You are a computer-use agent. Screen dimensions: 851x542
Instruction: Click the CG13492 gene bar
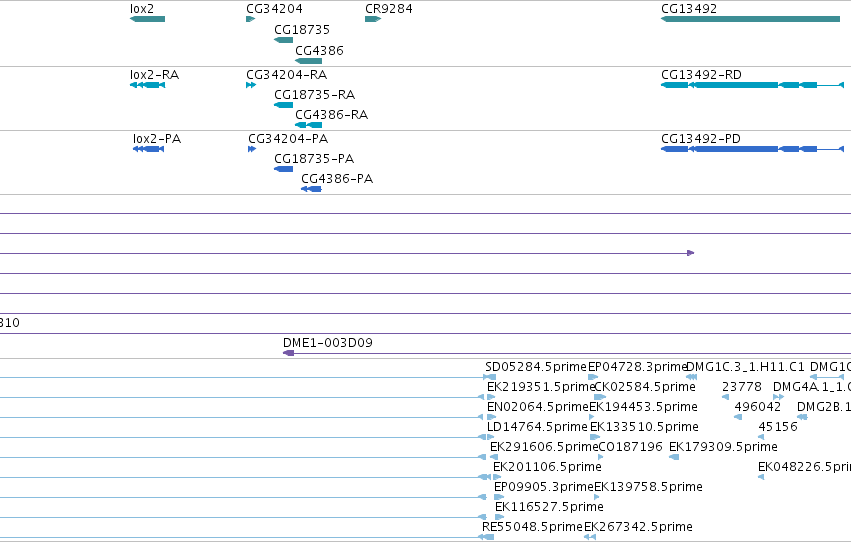click(751, 19)
